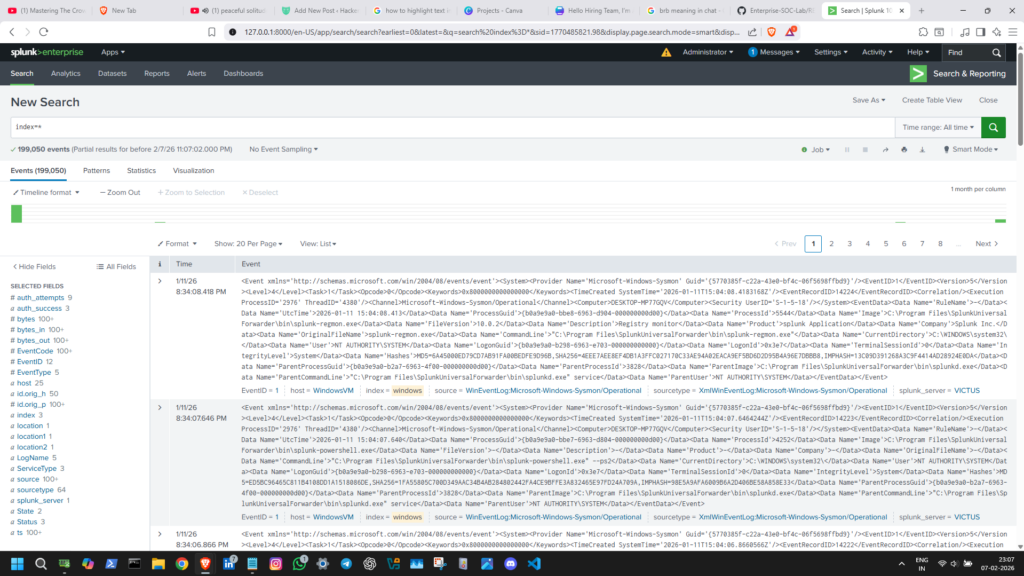Click the Print results icon
The width and height of the screenshot is (1024, 576).
904,149
